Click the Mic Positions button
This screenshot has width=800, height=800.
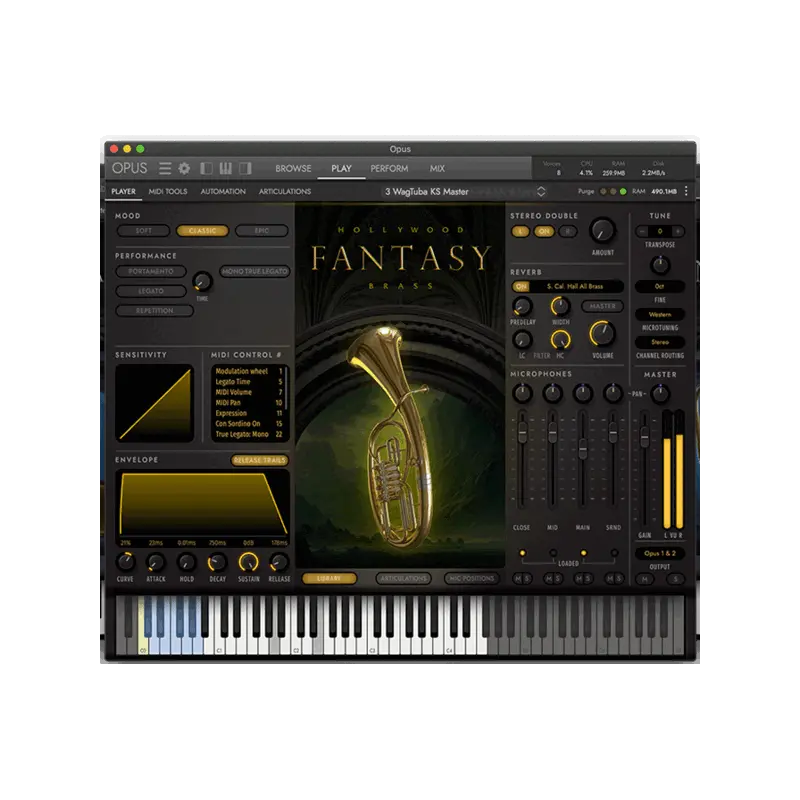(472, 578)
